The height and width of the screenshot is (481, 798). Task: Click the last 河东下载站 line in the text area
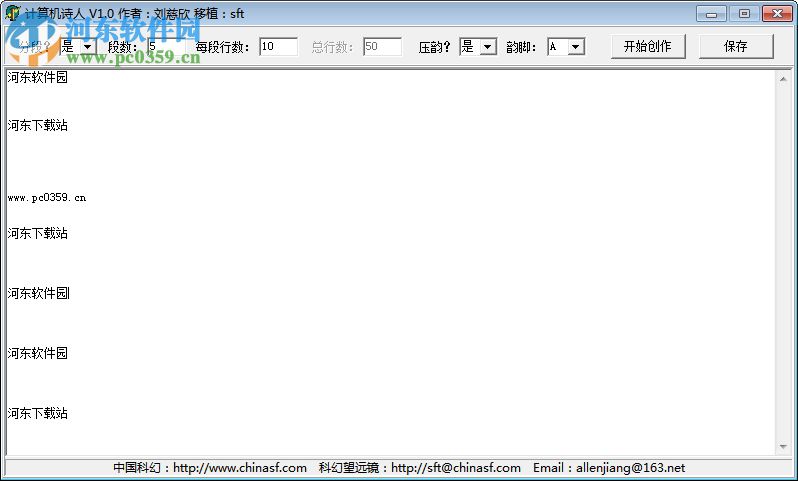click(x=38, y=413)
